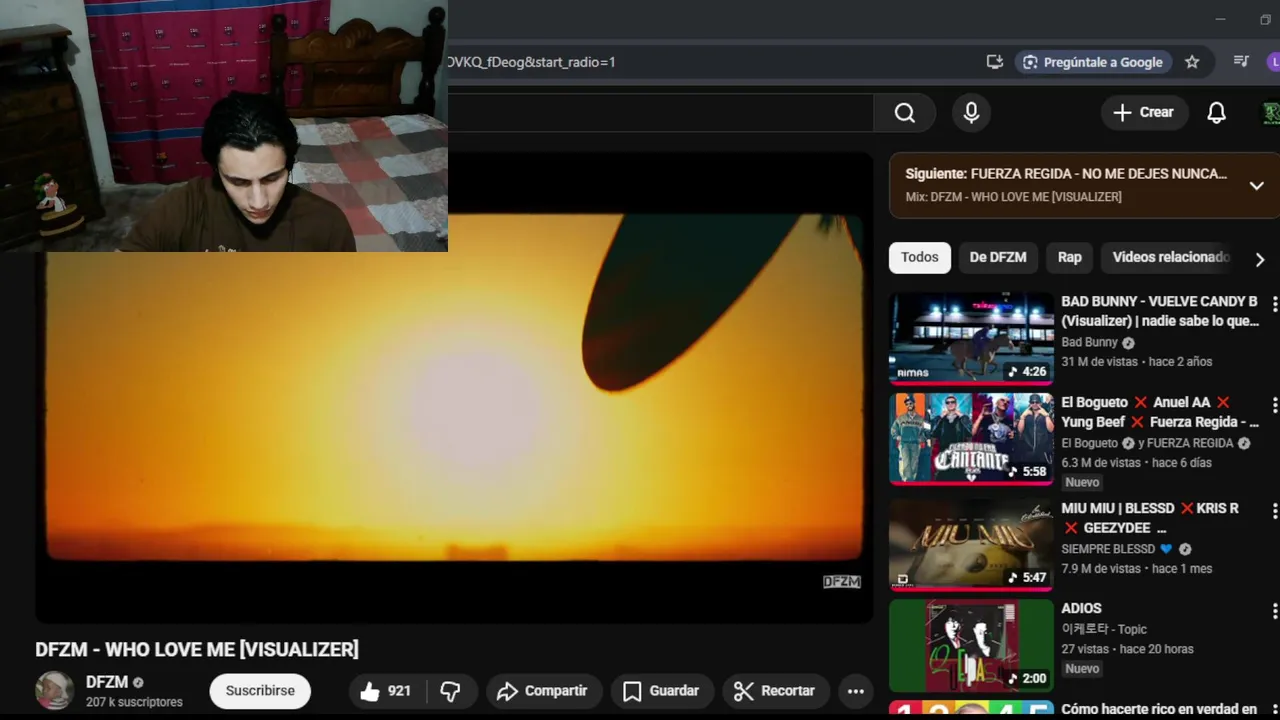1280x720 pixels.
Task: Click the YouTube search input field
Action: [660, 113]
